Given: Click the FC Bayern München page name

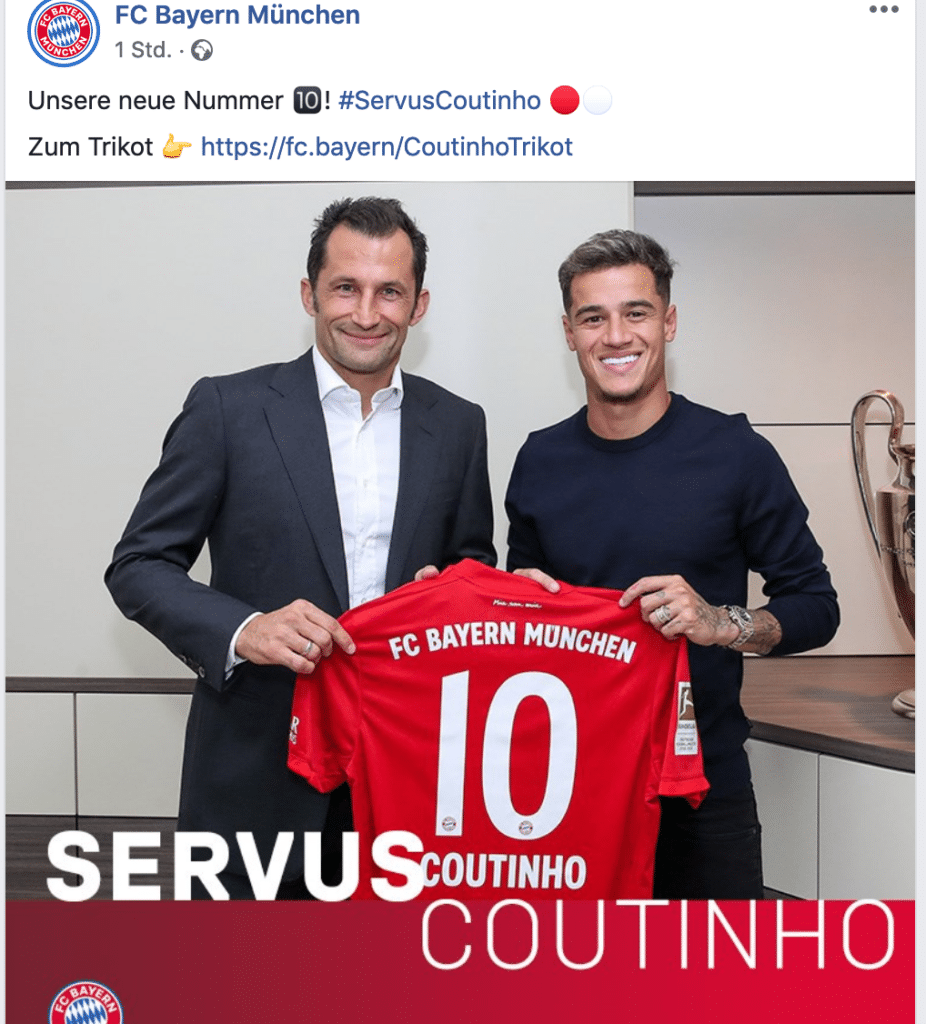Looking at the screenshot, I should (x=237, y=15).
